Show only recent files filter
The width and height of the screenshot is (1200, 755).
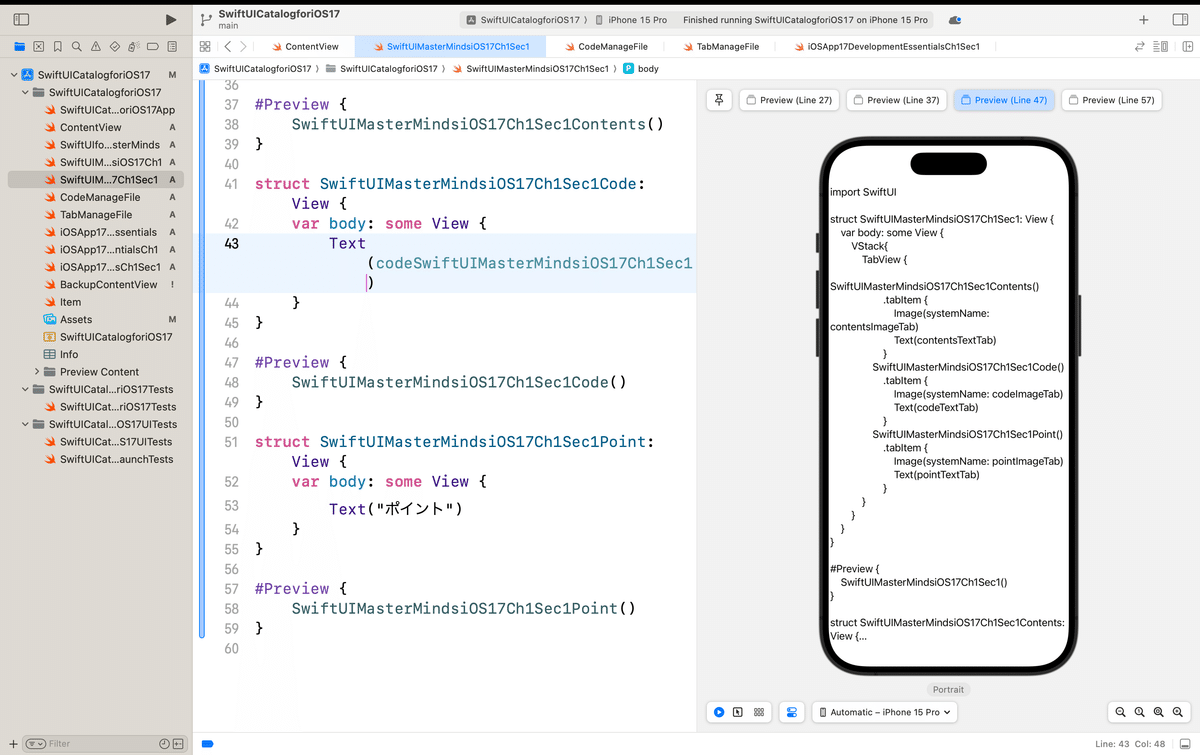(163, 744)
